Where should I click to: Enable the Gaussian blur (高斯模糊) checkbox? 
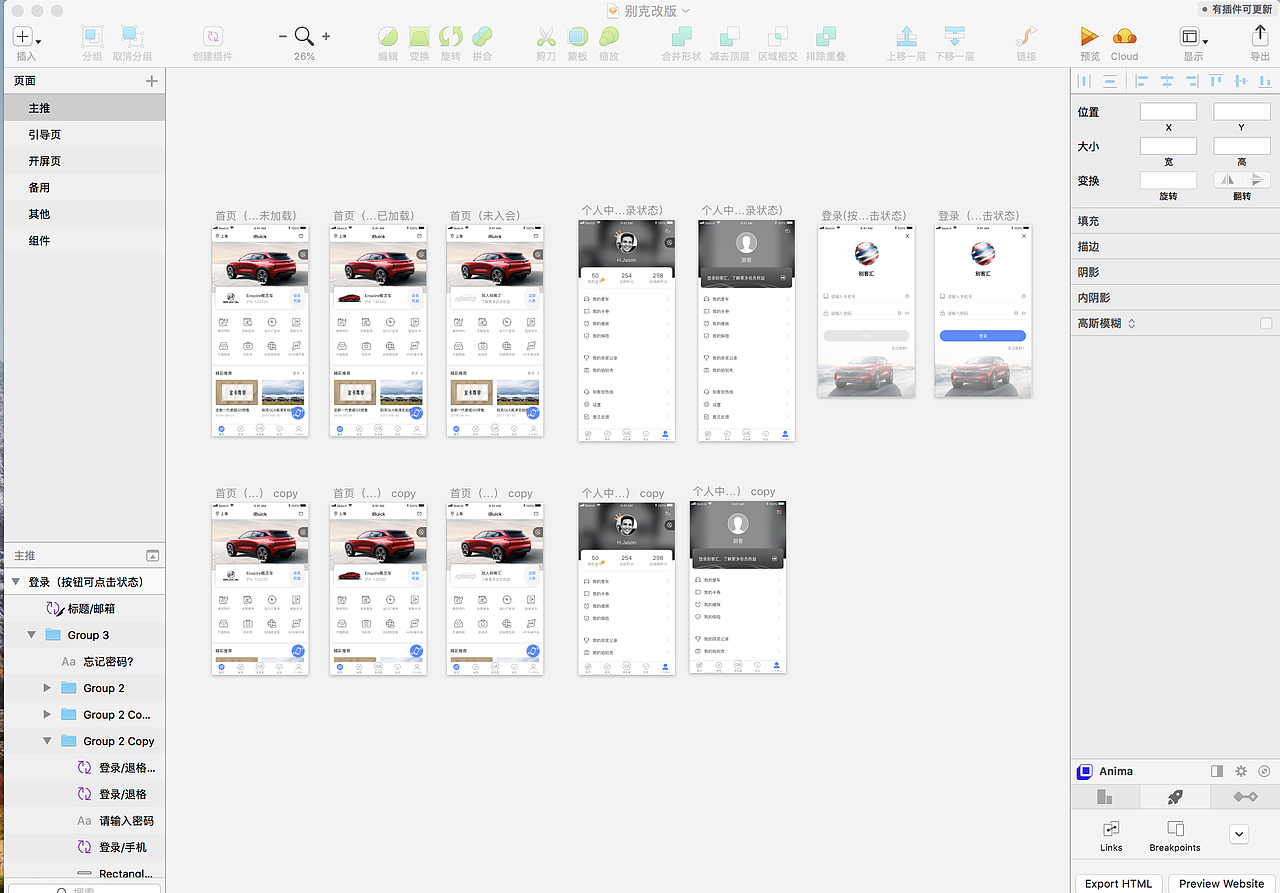click(1266, 323)
